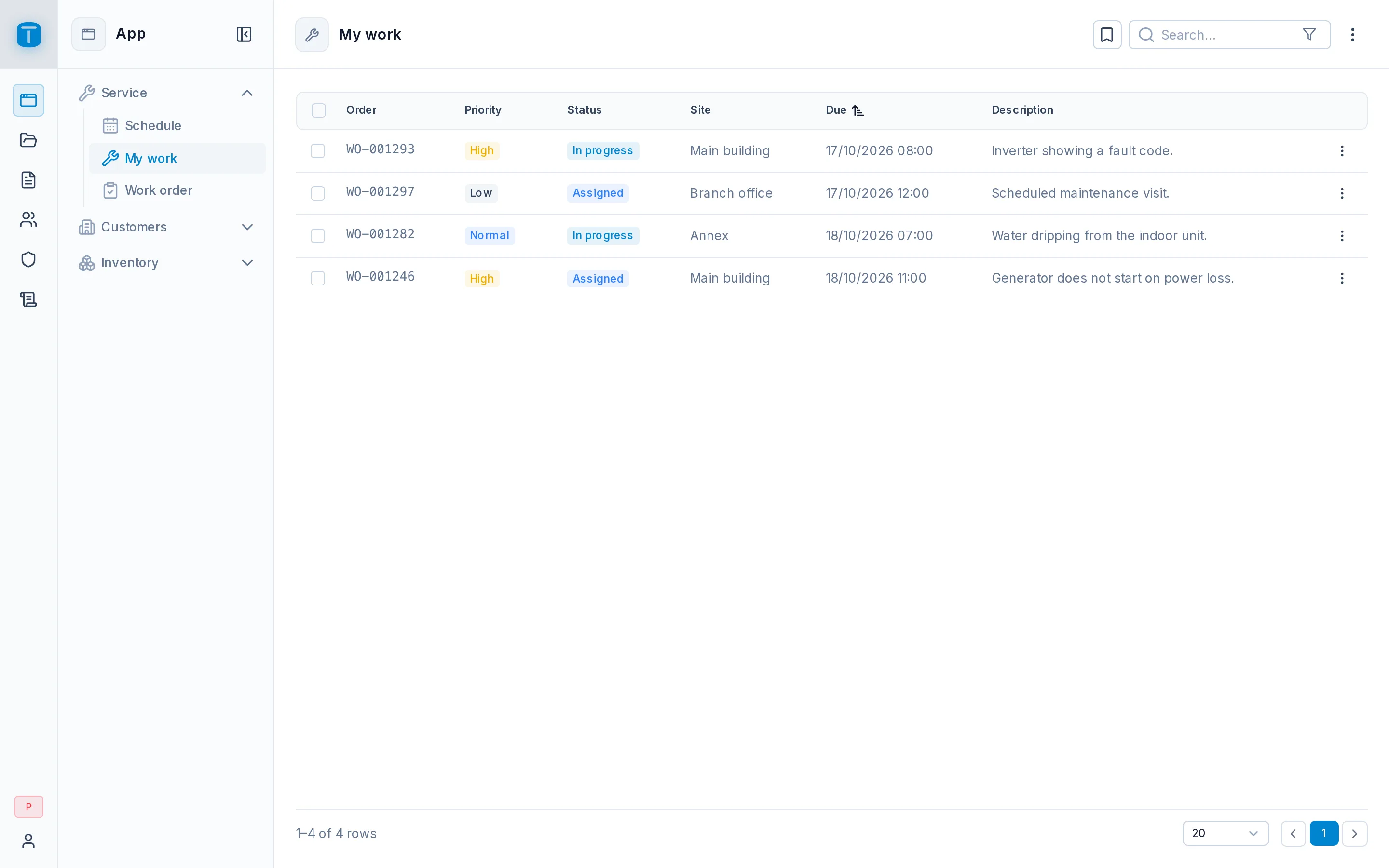This screenshot has height=868, width=1389.
Task: Open the rows per page dropdown
Action: click(1226, 834)
